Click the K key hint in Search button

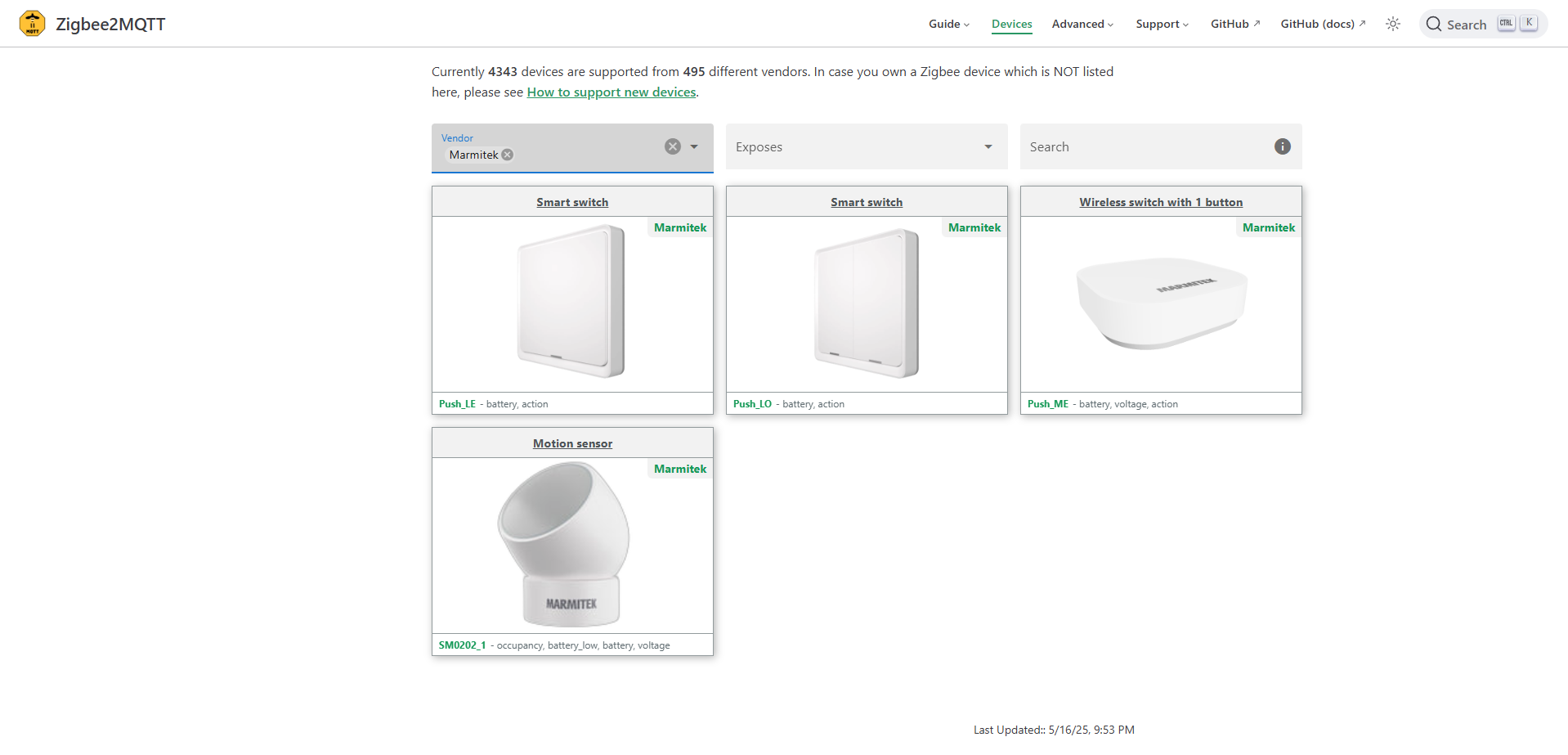click(x=1529, y=23)
